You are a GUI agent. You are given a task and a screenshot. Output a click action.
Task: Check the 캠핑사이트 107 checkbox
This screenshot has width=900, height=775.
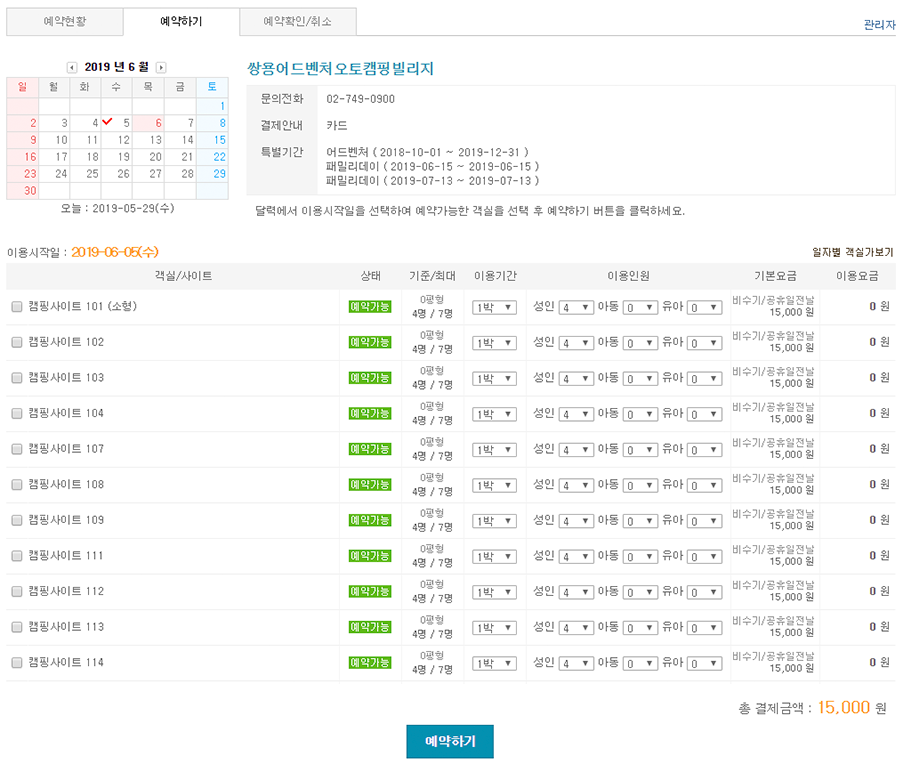[x=17, y=449]
